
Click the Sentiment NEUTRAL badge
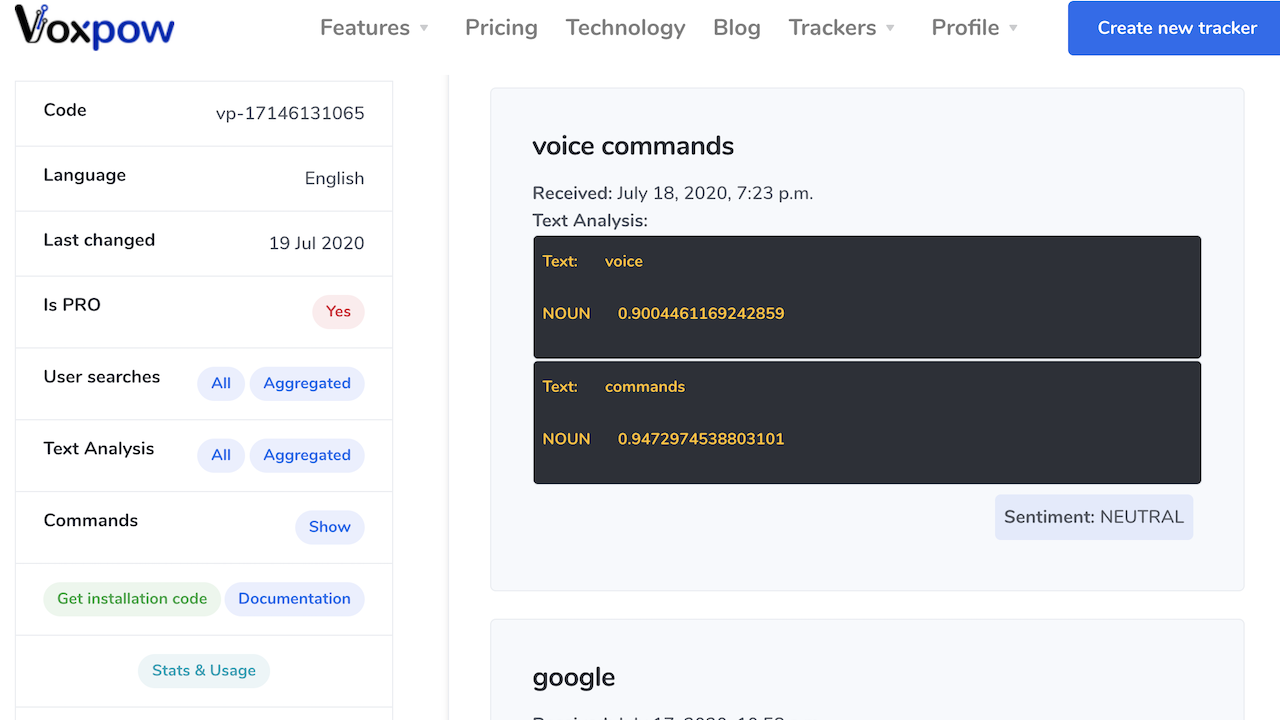point(1093,517)
